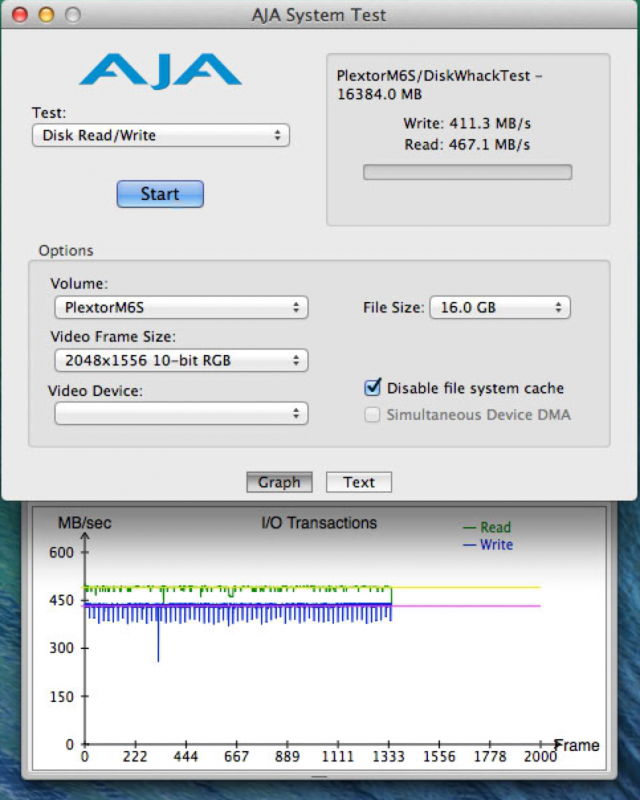
Task: Switch to the Text view tab
Action: 359,482
